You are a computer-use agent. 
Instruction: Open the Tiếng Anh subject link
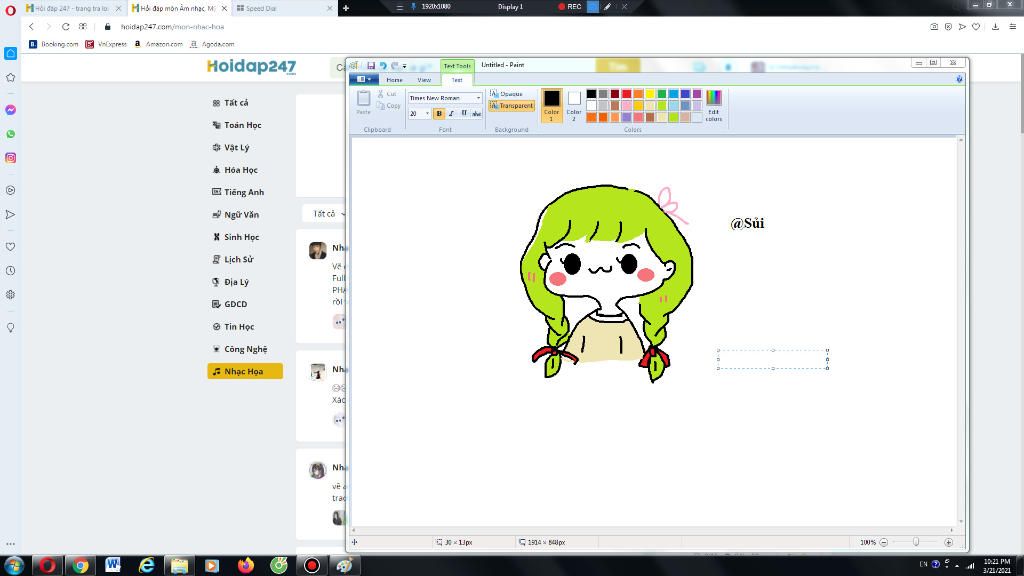(x=238, y=192)
